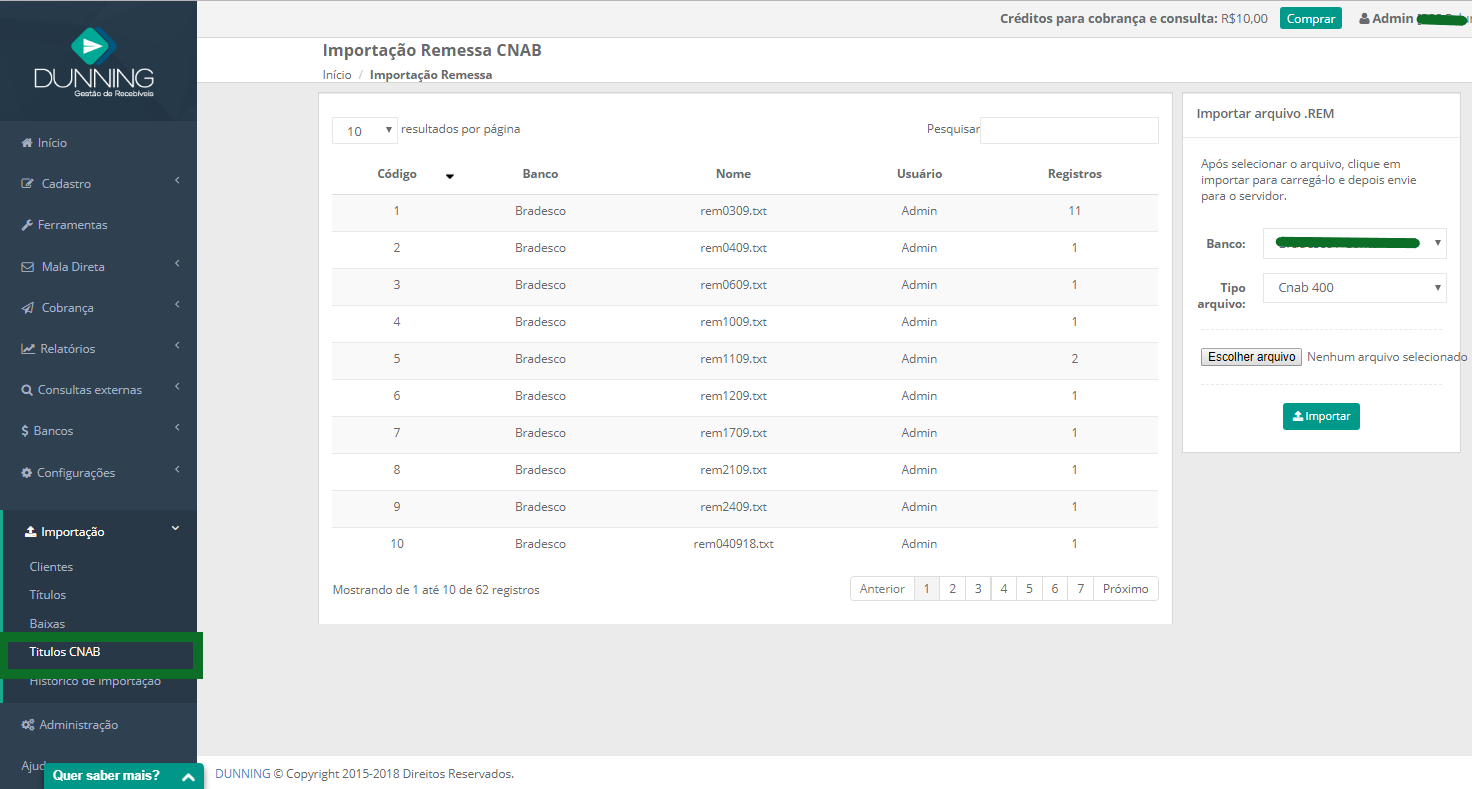Go to page 7 of results
The height and width of the screenshot is (789, 1472).
(1080, 589)
